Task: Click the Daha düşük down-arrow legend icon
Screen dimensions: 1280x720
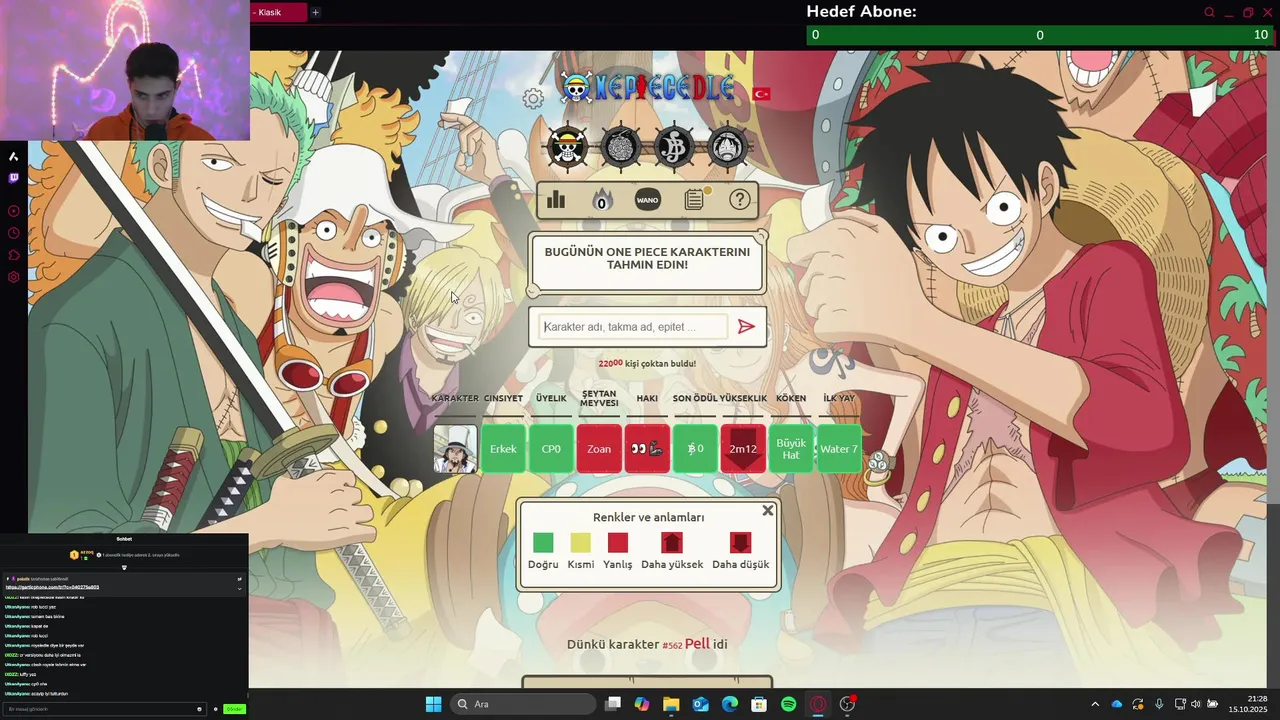Action: tap(740, 542)
